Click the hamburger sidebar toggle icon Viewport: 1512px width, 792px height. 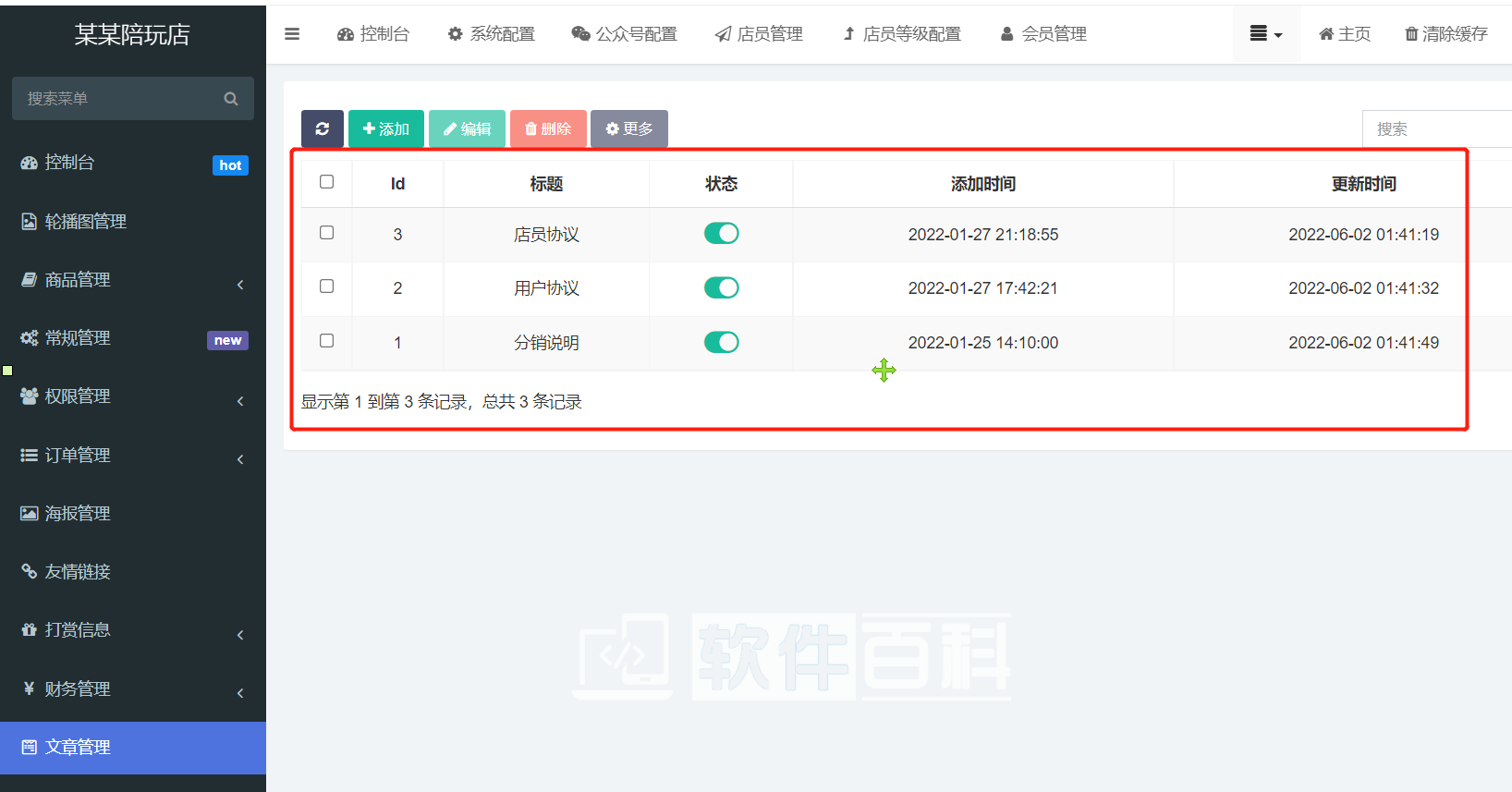tap(292, 34)
